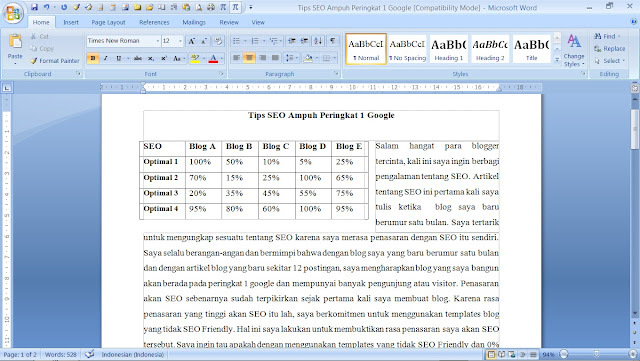Expand the Styles gallery More arrow
640x361 pixels.
[557, 60]
